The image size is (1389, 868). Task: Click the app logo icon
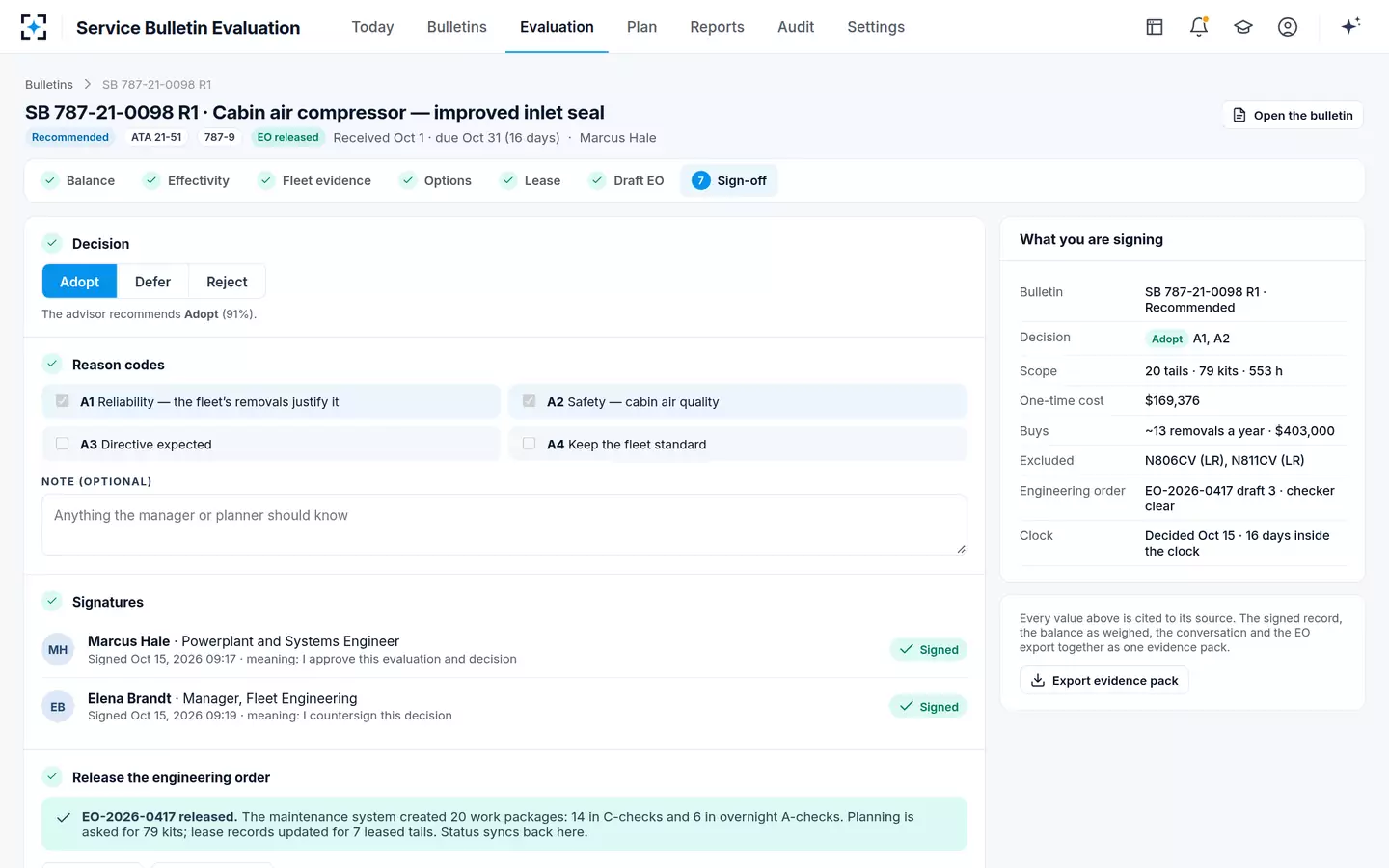pos(34,27)
